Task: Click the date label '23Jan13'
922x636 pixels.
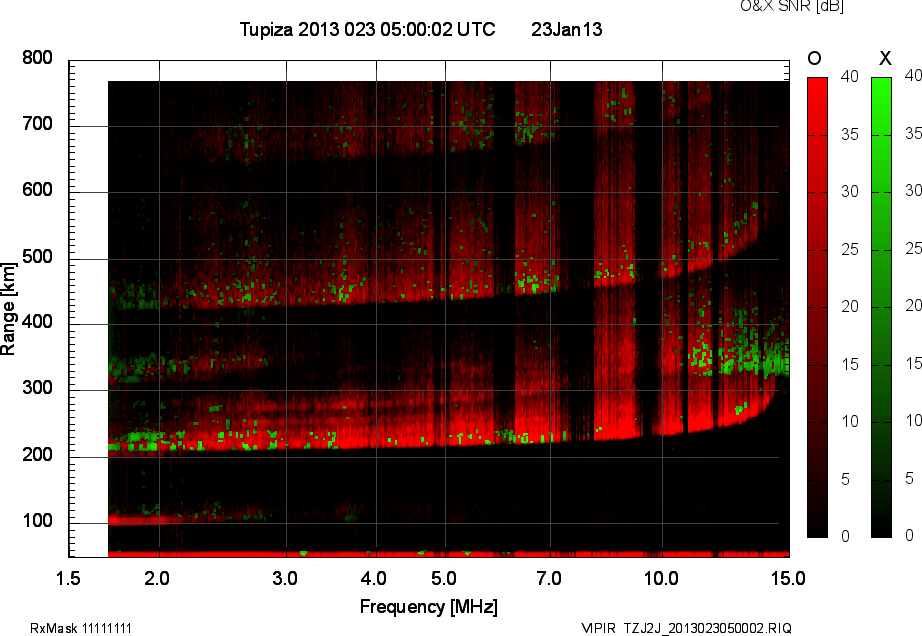Action: (567, 29)
